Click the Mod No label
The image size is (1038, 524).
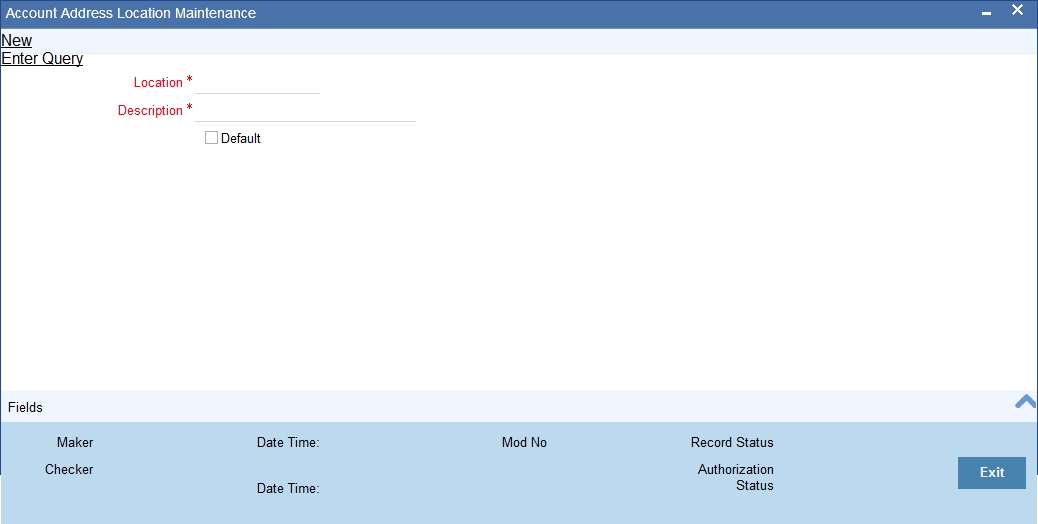[x=524, y=442]
